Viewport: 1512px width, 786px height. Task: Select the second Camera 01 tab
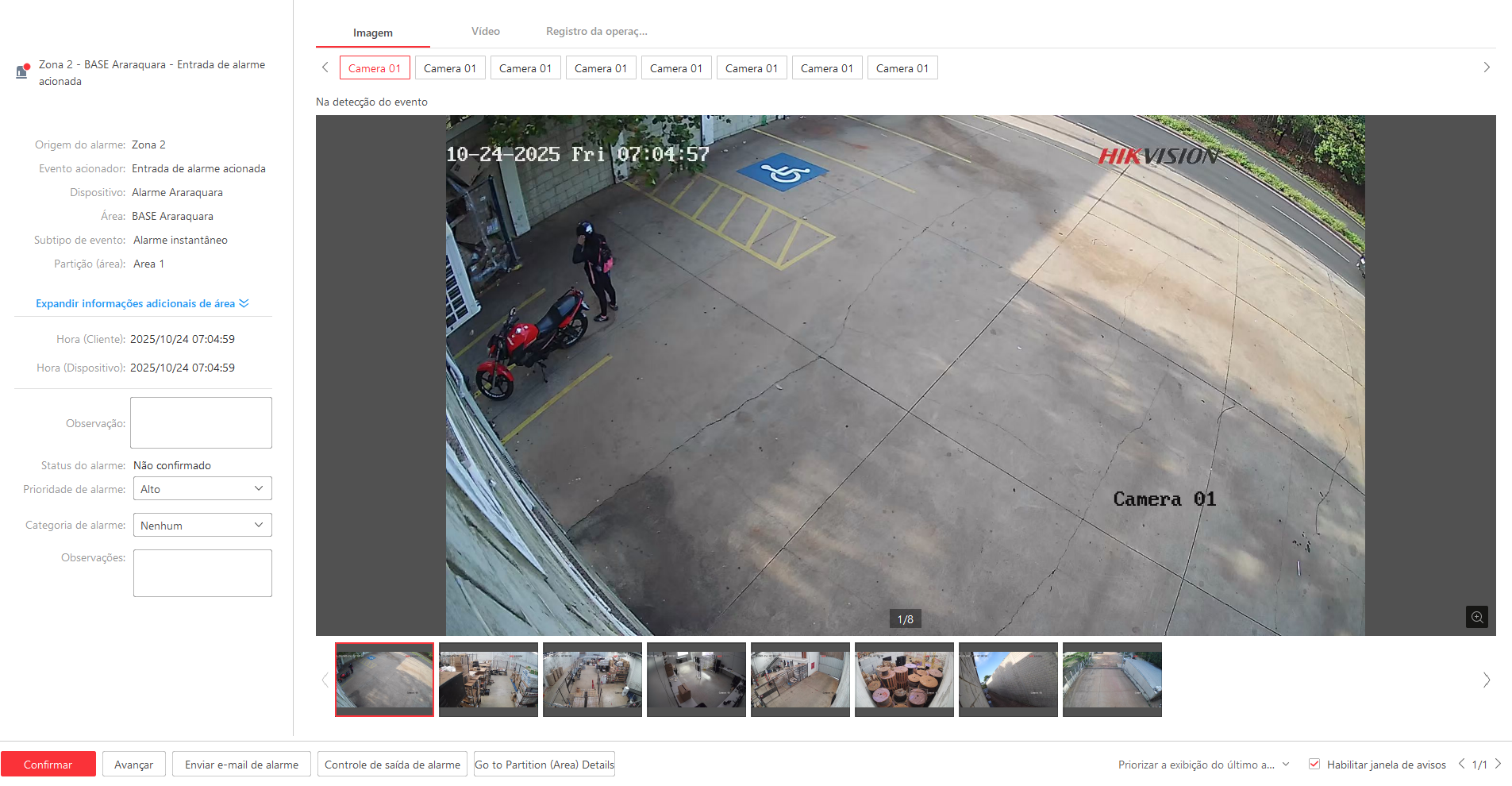(x=449, y=68)
